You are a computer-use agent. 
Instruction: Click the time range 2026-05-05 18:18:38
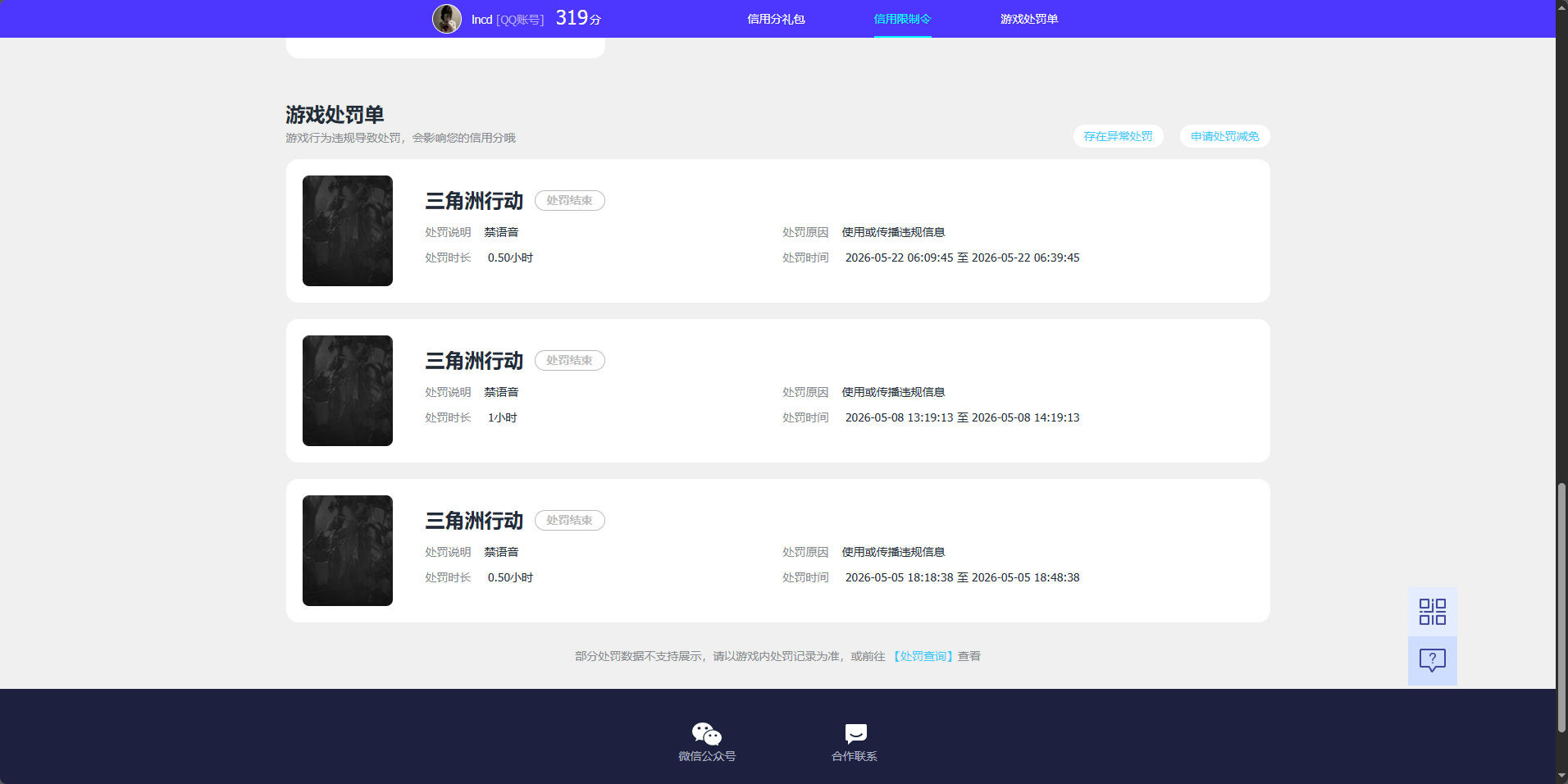(x=962, y=577)
